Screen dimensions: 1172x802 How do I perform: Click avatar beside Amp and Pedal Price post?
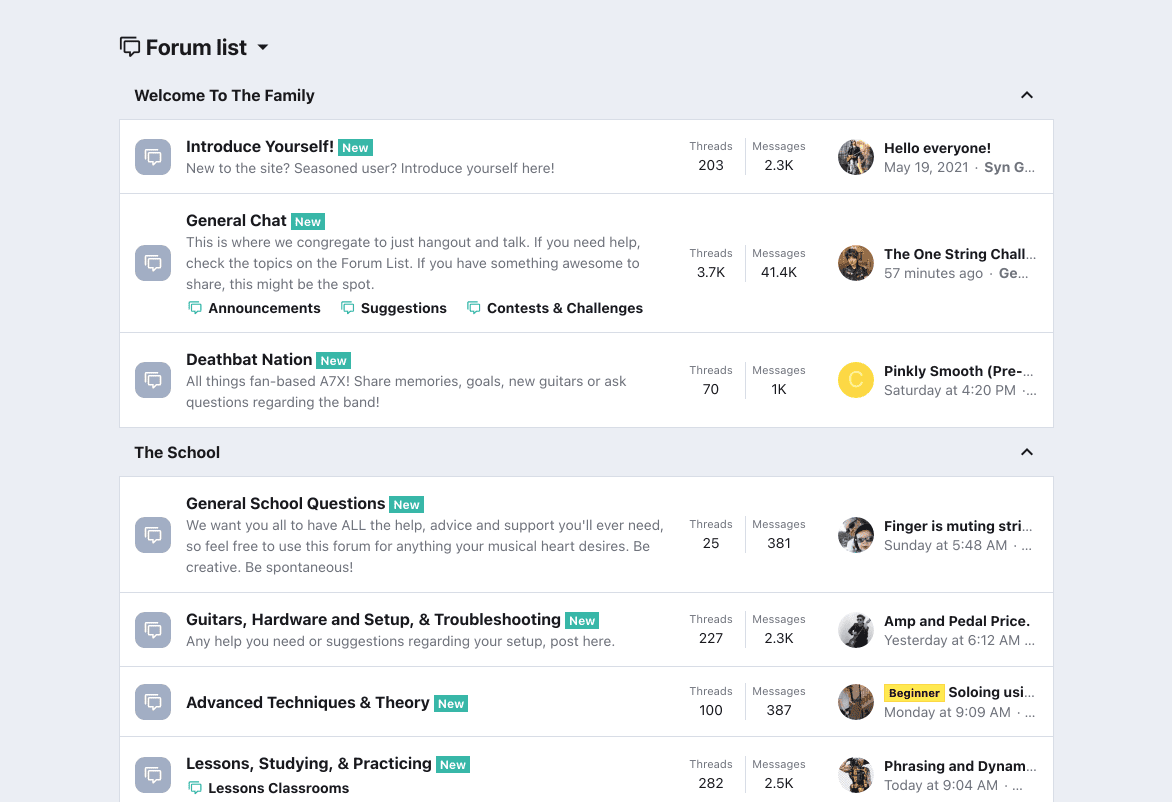(855, 630)
